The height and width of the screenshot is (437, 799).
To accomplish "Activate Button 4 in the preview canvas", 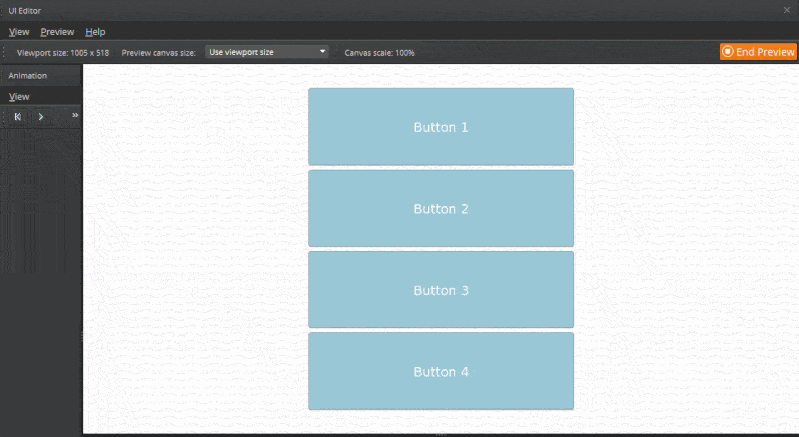I will (441, 371).
